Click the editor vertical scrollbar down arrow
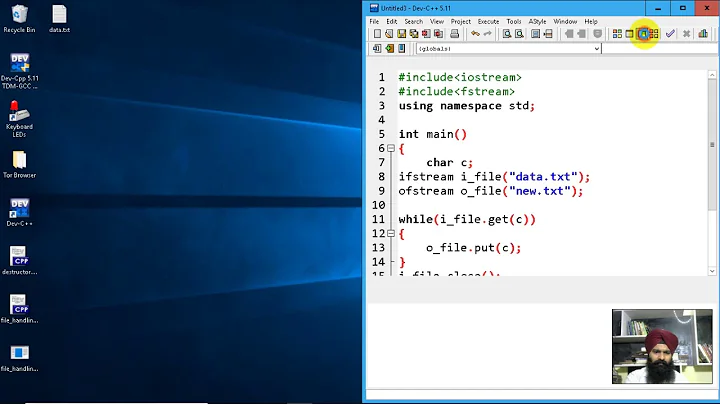The height and width of the screenshot is (404, 720). point(714,270)
